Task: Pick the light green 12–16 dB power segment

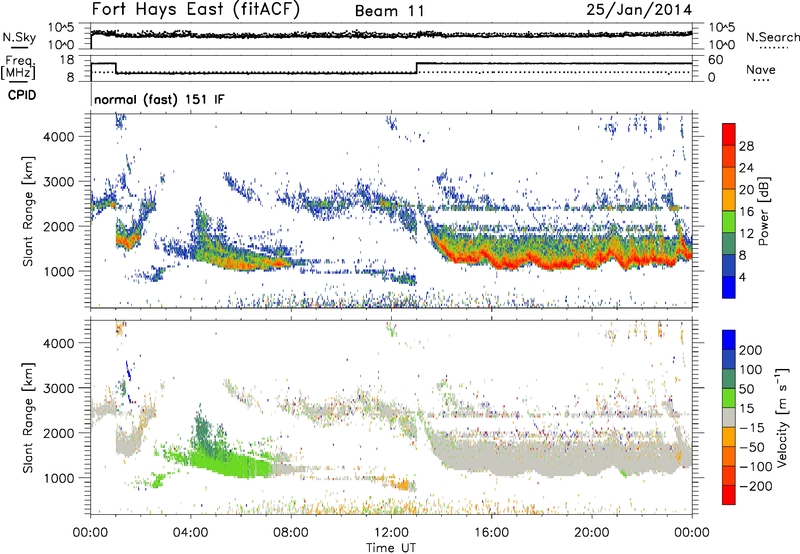Action: 729,222
